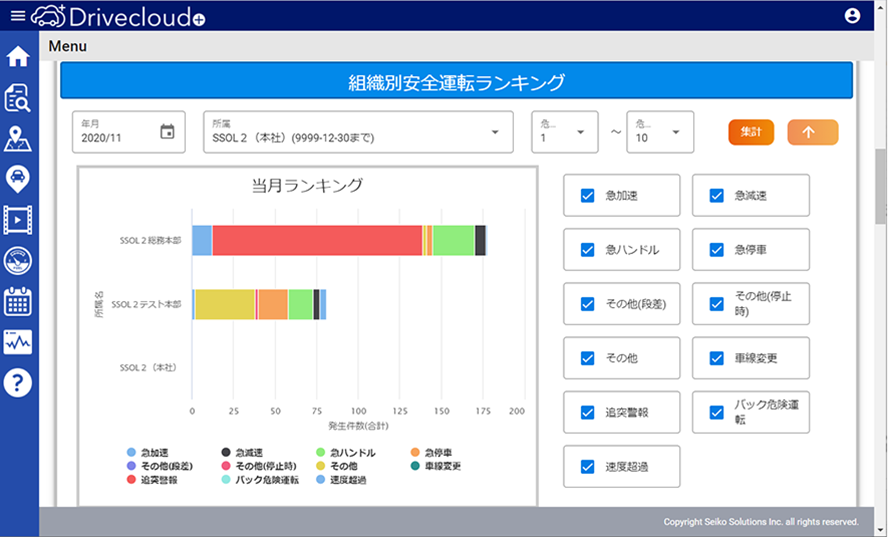The height and width of the screenshot is (537, 888).
Task: Click the 当月ランキング chart title
Action: [x=307, y=185]
